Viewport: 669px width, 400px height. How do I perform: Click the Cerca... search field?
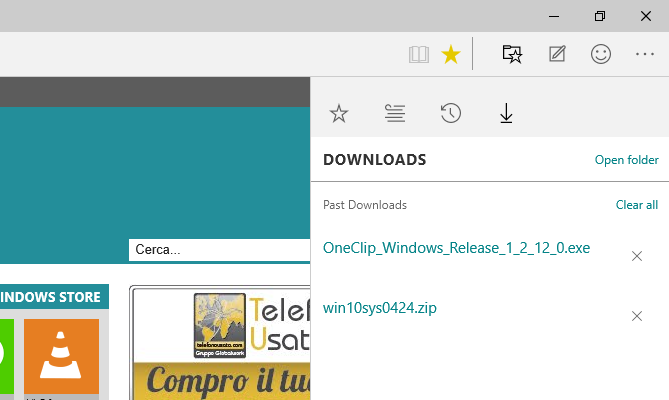coord(219,249)
